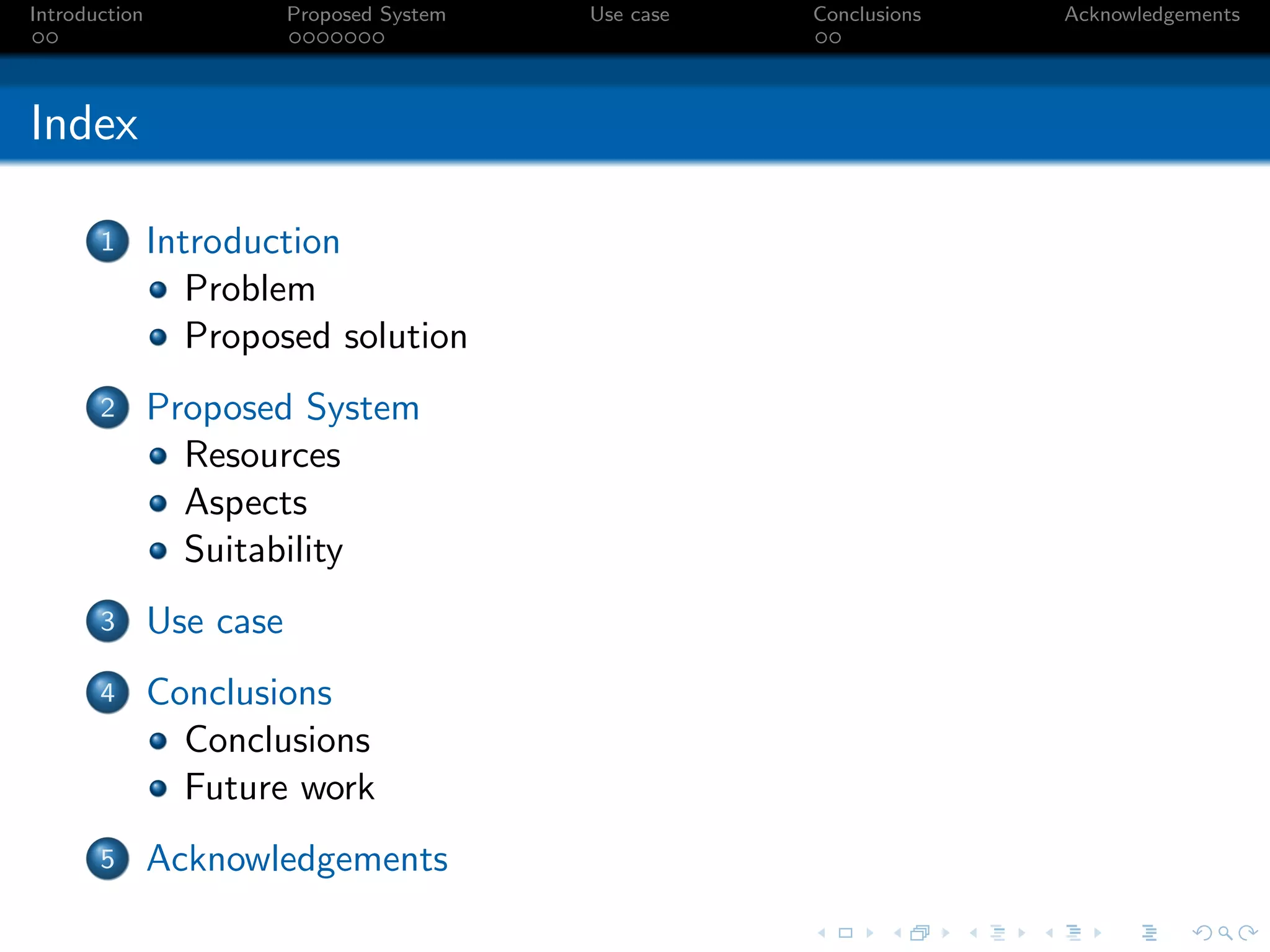Open Use case section in top header

[x=629, y=14]
